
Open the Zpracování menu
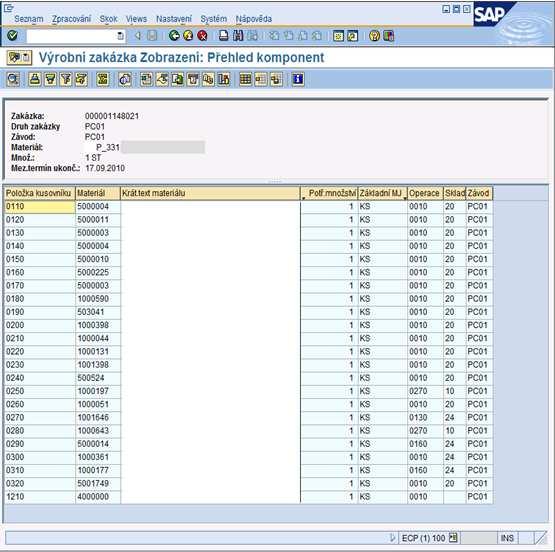71,19
